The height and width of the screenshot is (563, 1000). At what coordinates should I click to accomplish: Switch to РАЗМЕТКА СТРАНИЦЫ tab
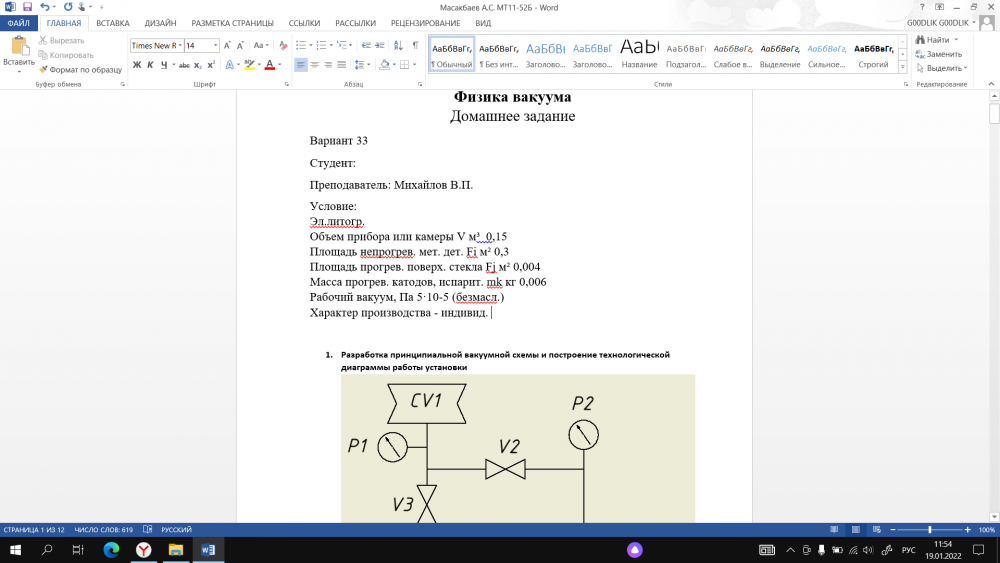232,23
